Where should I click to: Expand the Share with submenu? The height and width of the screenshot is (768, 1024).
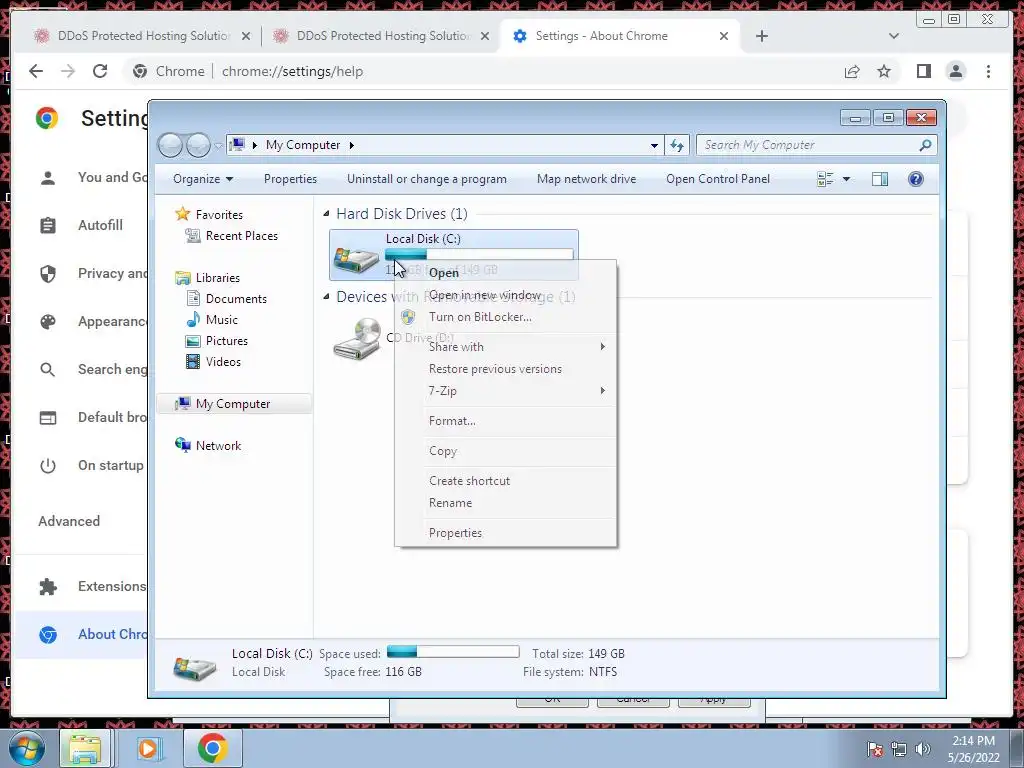[505, 347]
